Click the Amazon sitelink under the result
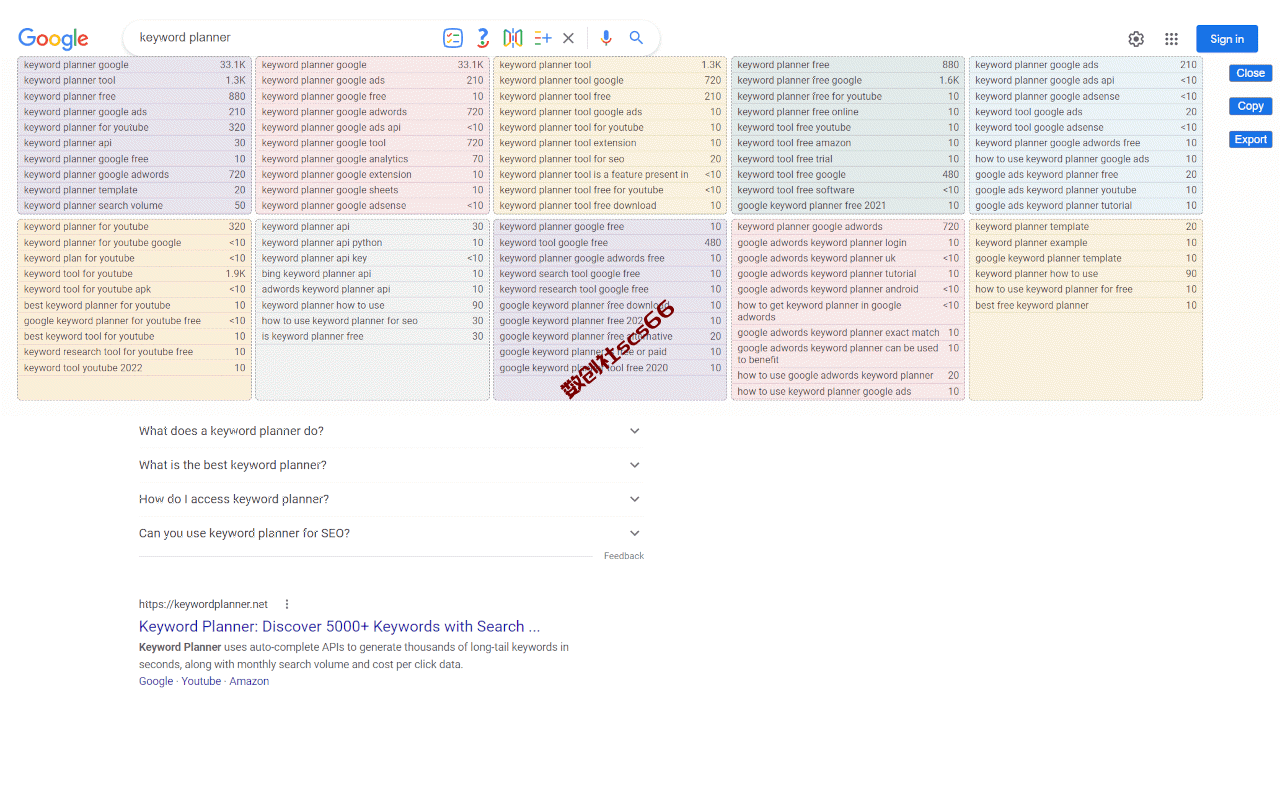 (249, 681)
